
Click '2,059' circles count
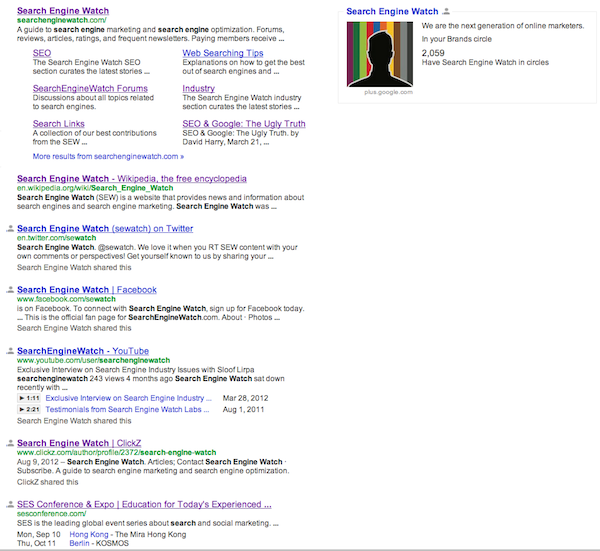tap(433, 53)
